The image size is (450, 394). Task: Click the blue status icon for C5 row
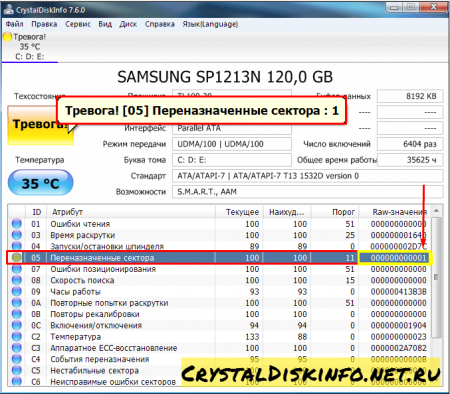point(16,371)
